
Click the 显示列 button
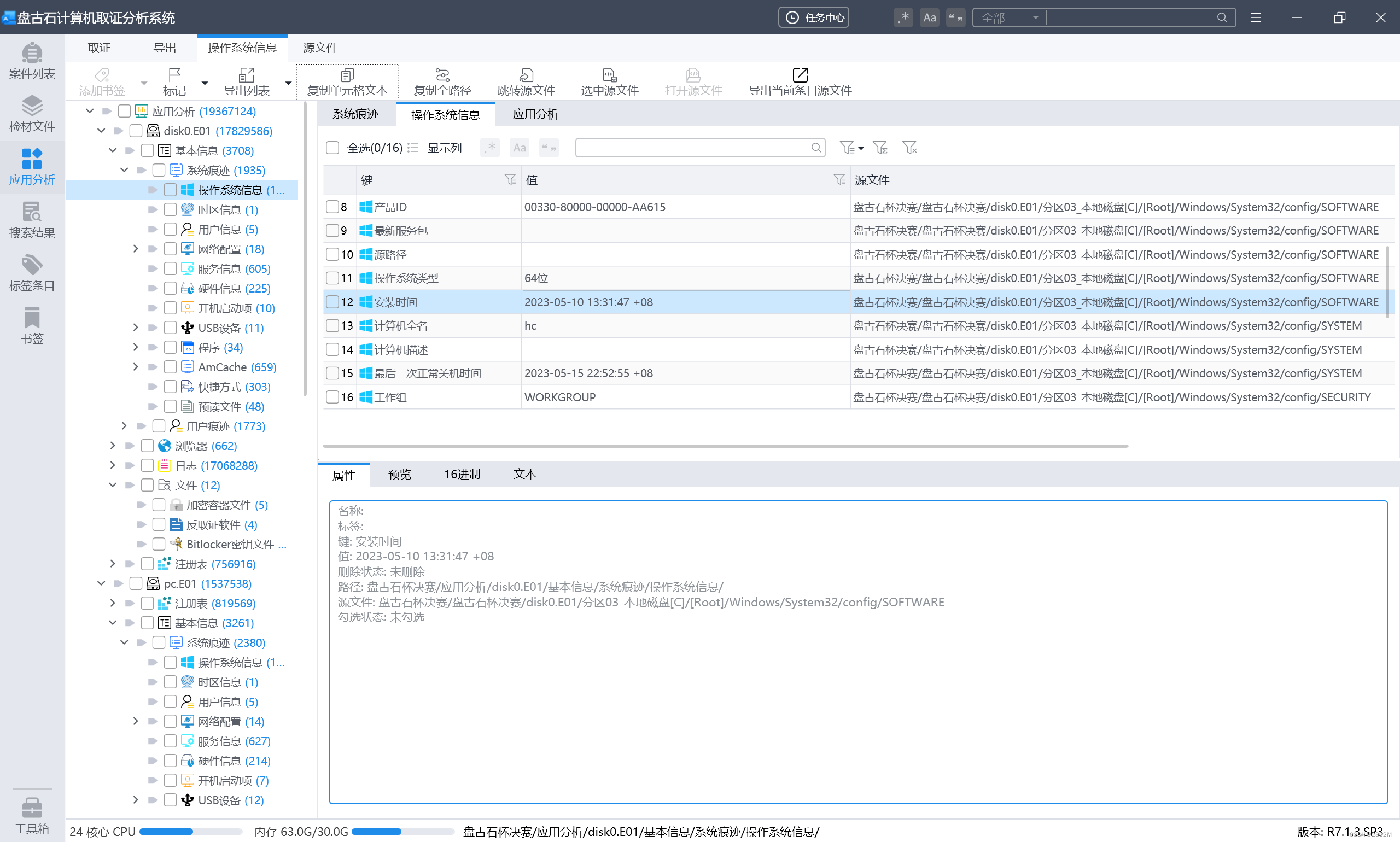(x=445, y=148)
